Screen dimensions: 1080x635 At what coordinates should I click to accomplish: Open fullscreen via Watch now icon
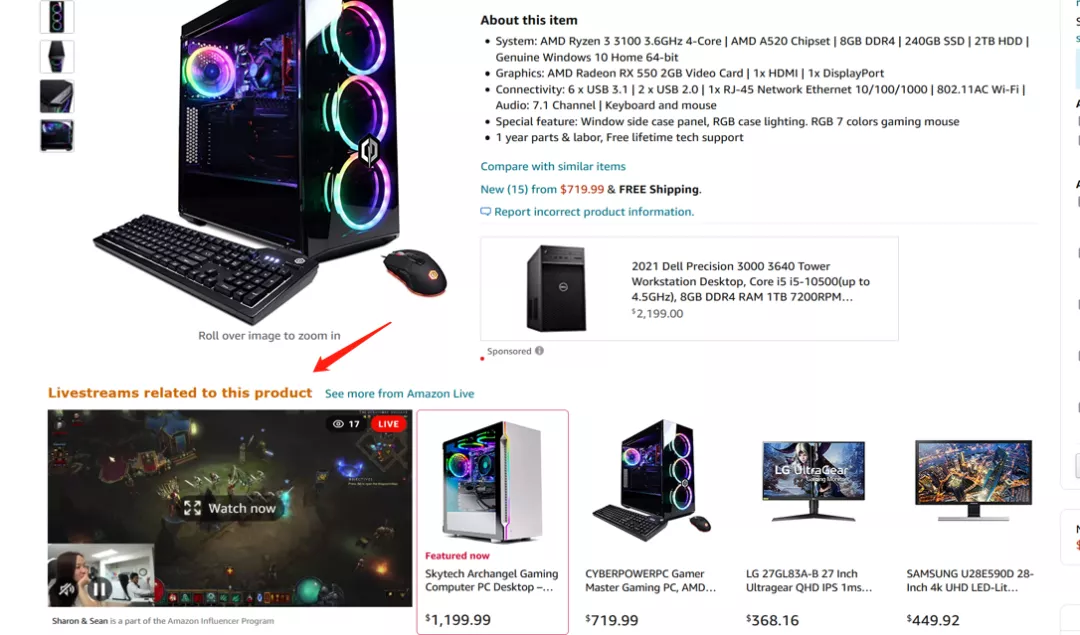point(193,508)
